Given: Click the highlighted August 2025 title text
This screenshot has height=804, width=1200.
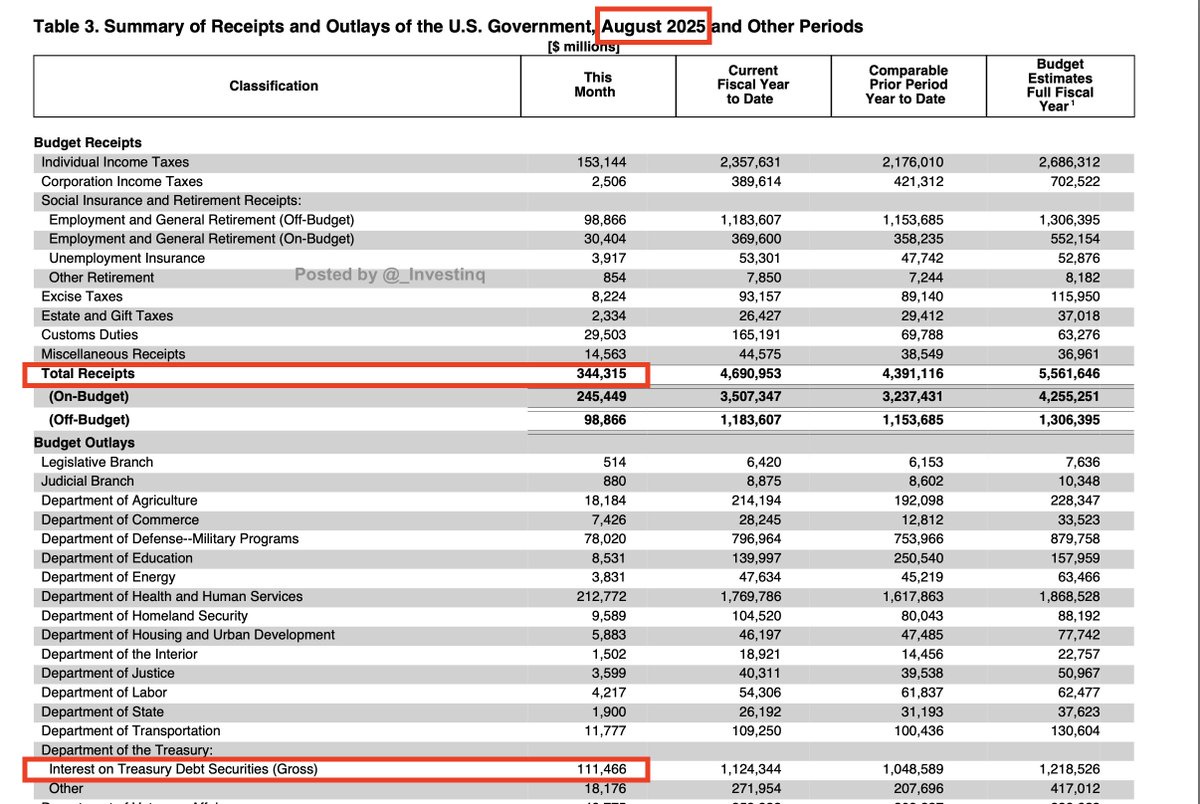Looking at the screenshot, I should click(x=653, y=26).
